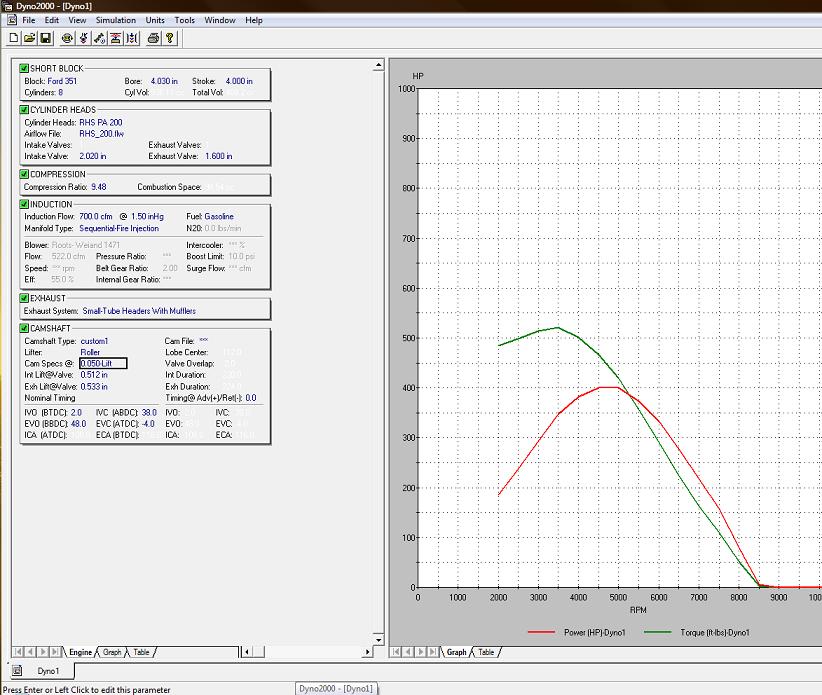Go to previous tab in left pane navigator

[30, 652]
